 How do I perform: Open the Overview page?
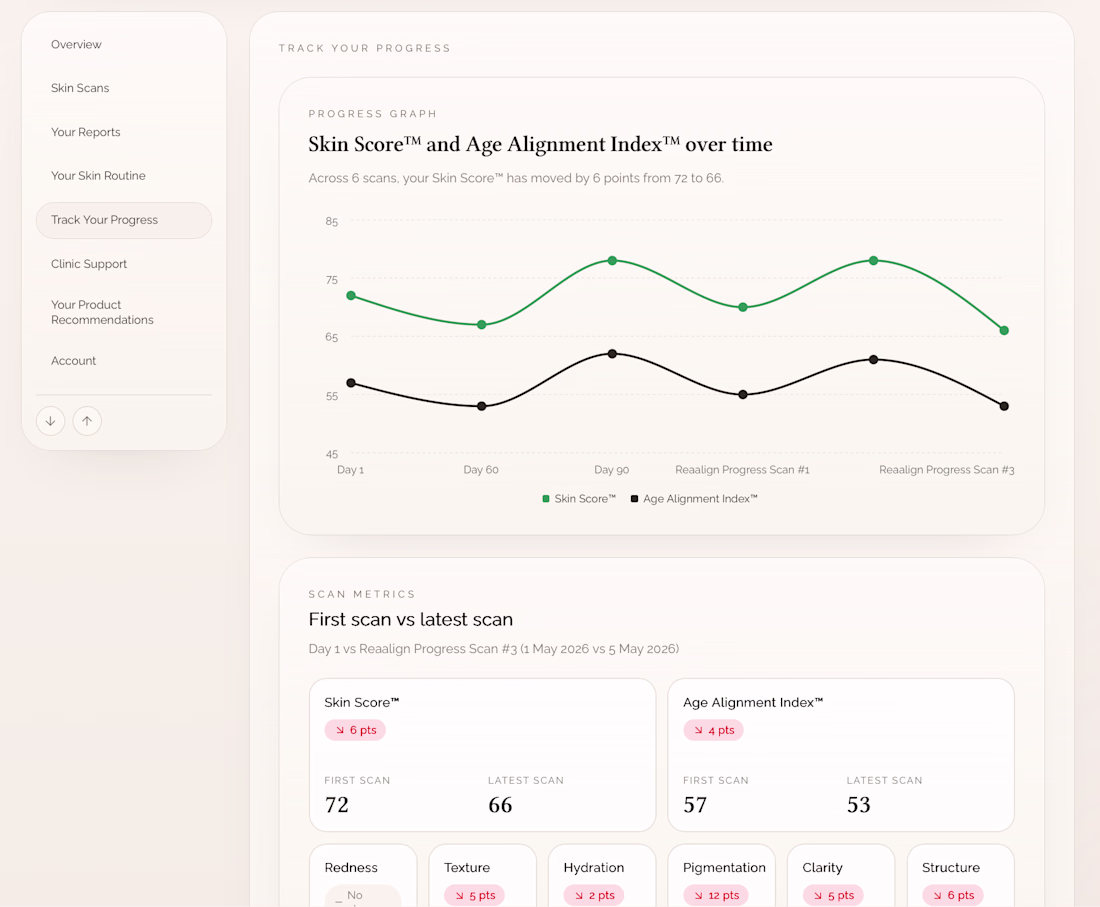point(76,44)
